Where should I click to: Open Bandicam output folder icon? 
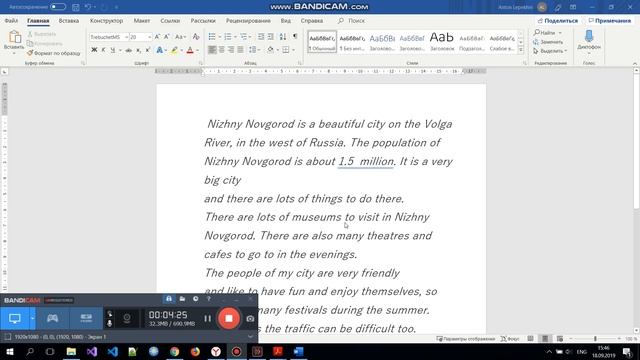click(182, 299)
